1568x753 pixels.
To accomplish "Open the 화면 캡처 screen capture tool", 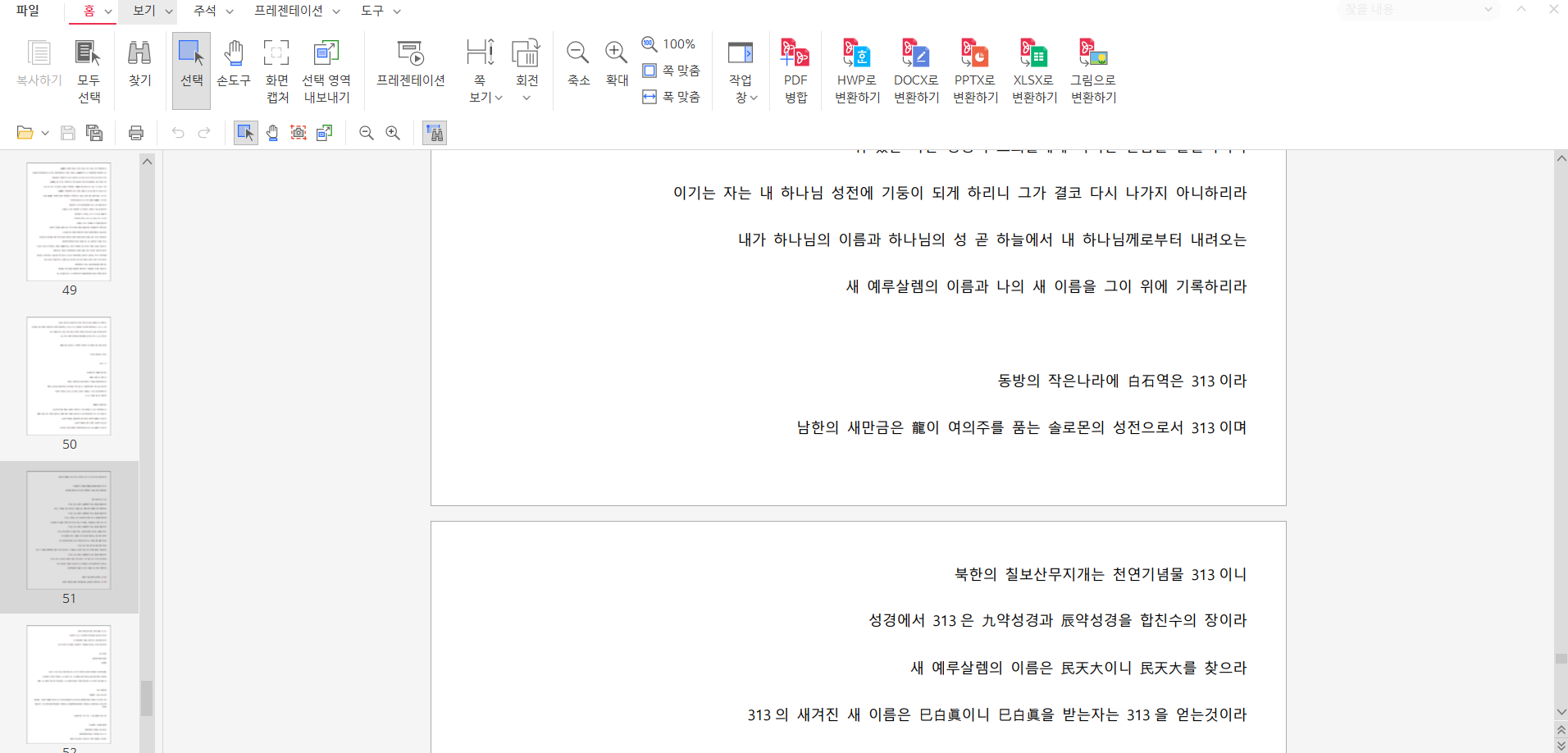I will click(x=277, y=71).
